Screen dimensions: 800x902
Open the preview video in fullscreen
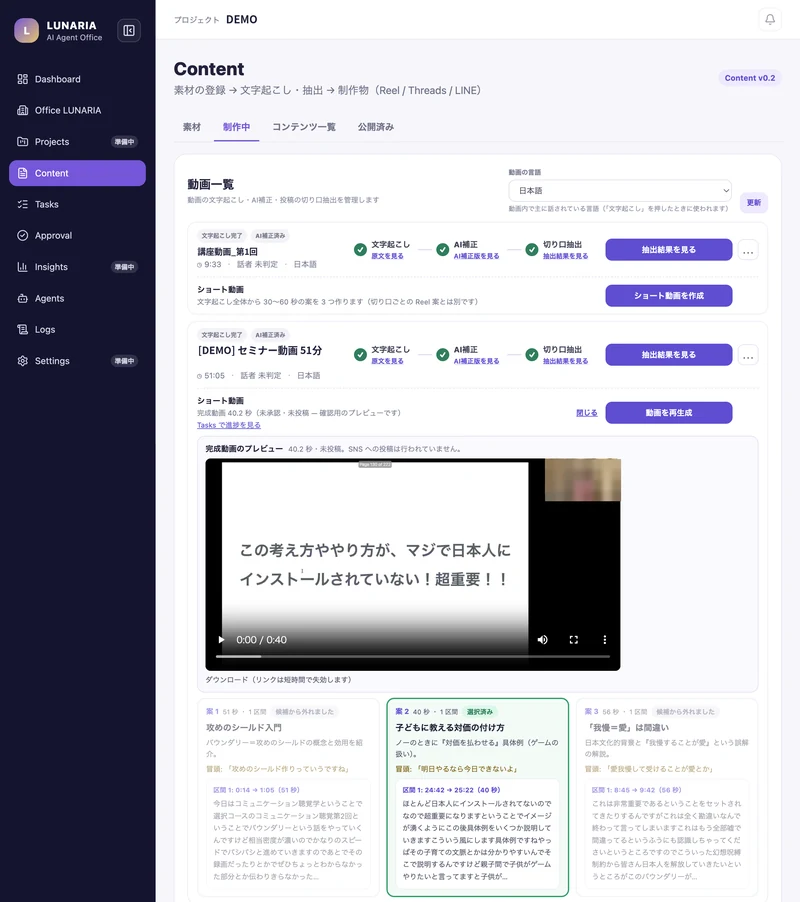(x=573, y=640)
